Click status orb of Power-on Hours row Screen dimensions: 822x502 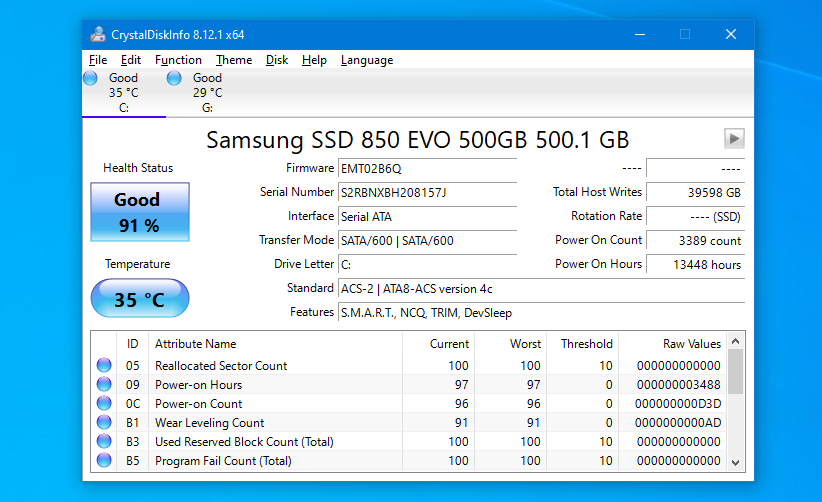click(104, 384)
